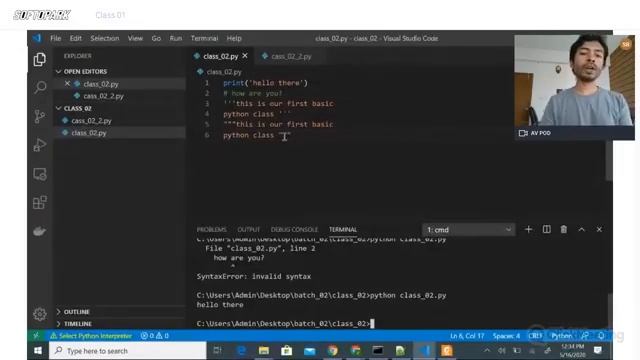Kill terminal using trash icon

(x=564, y=229)
